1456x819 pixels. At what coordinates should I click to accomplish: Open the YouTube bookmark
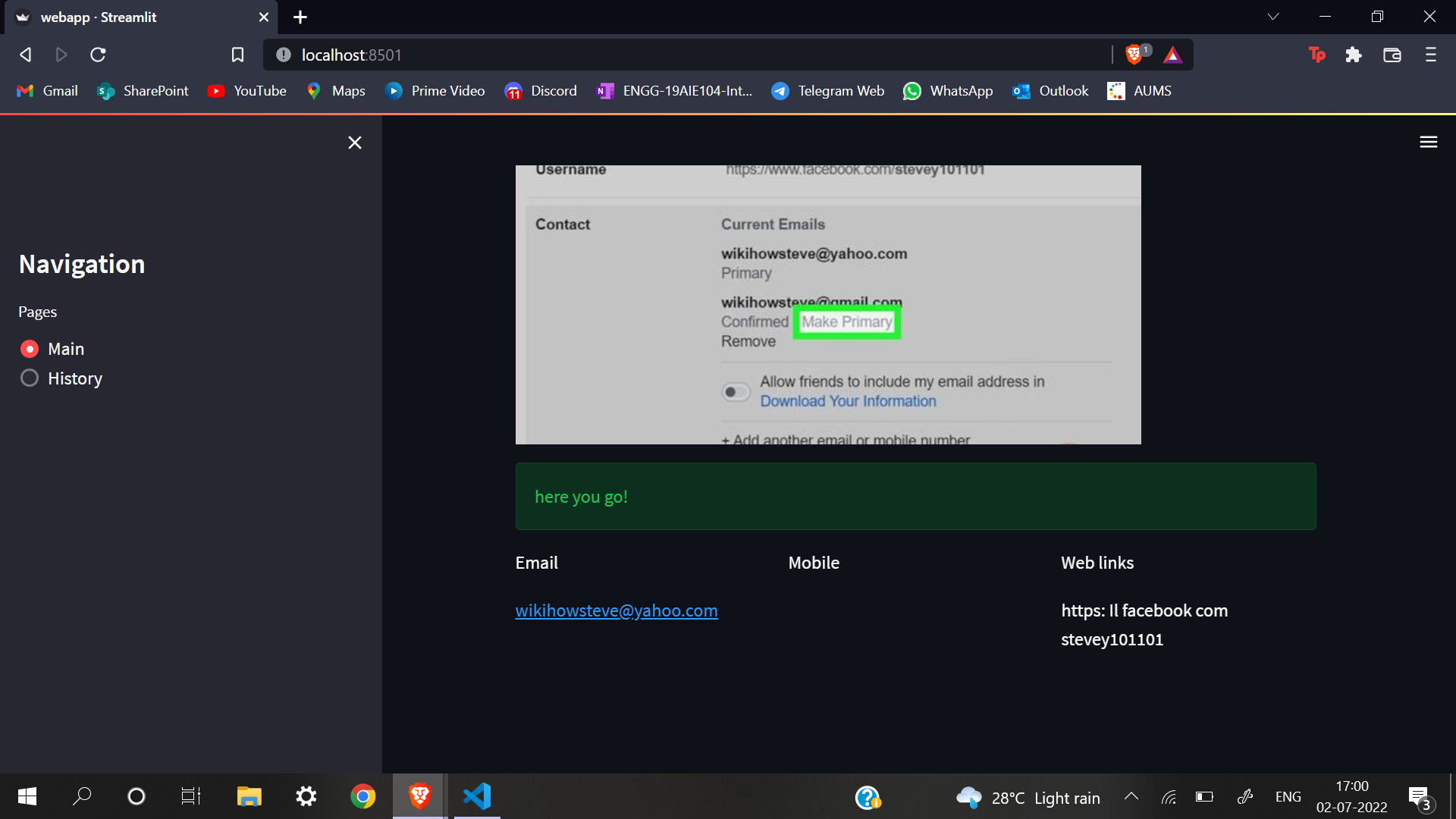click(x=247, y=91)
